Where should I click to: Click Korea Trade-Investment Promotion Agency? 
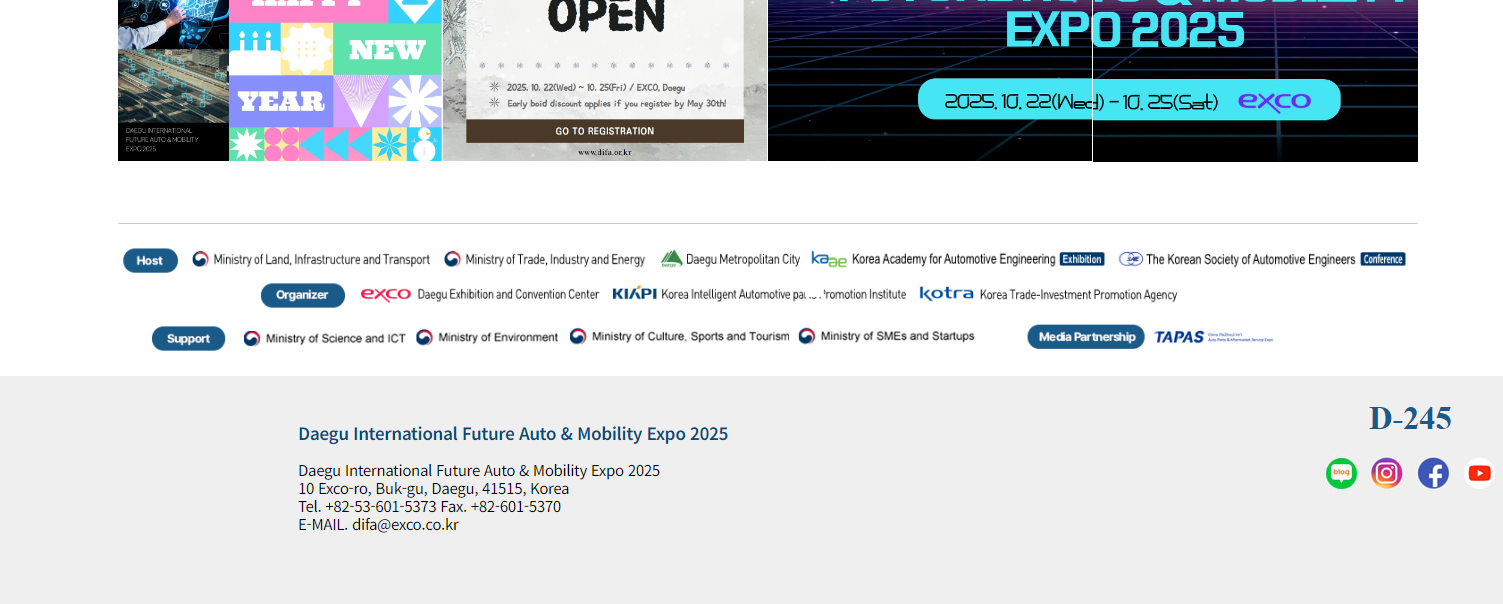coord(1079,295)
